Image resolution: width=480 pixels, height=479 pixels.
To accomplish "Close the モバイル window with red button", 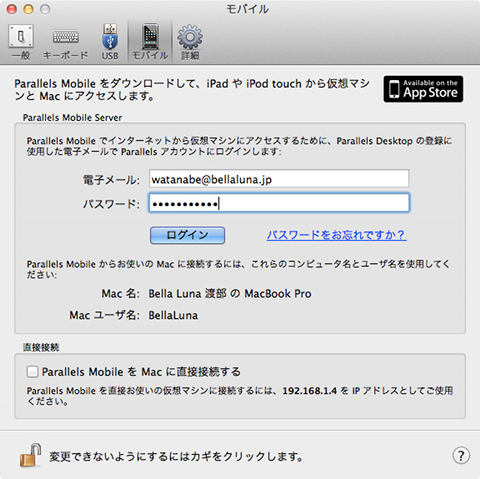I will (x=12, y=9).
